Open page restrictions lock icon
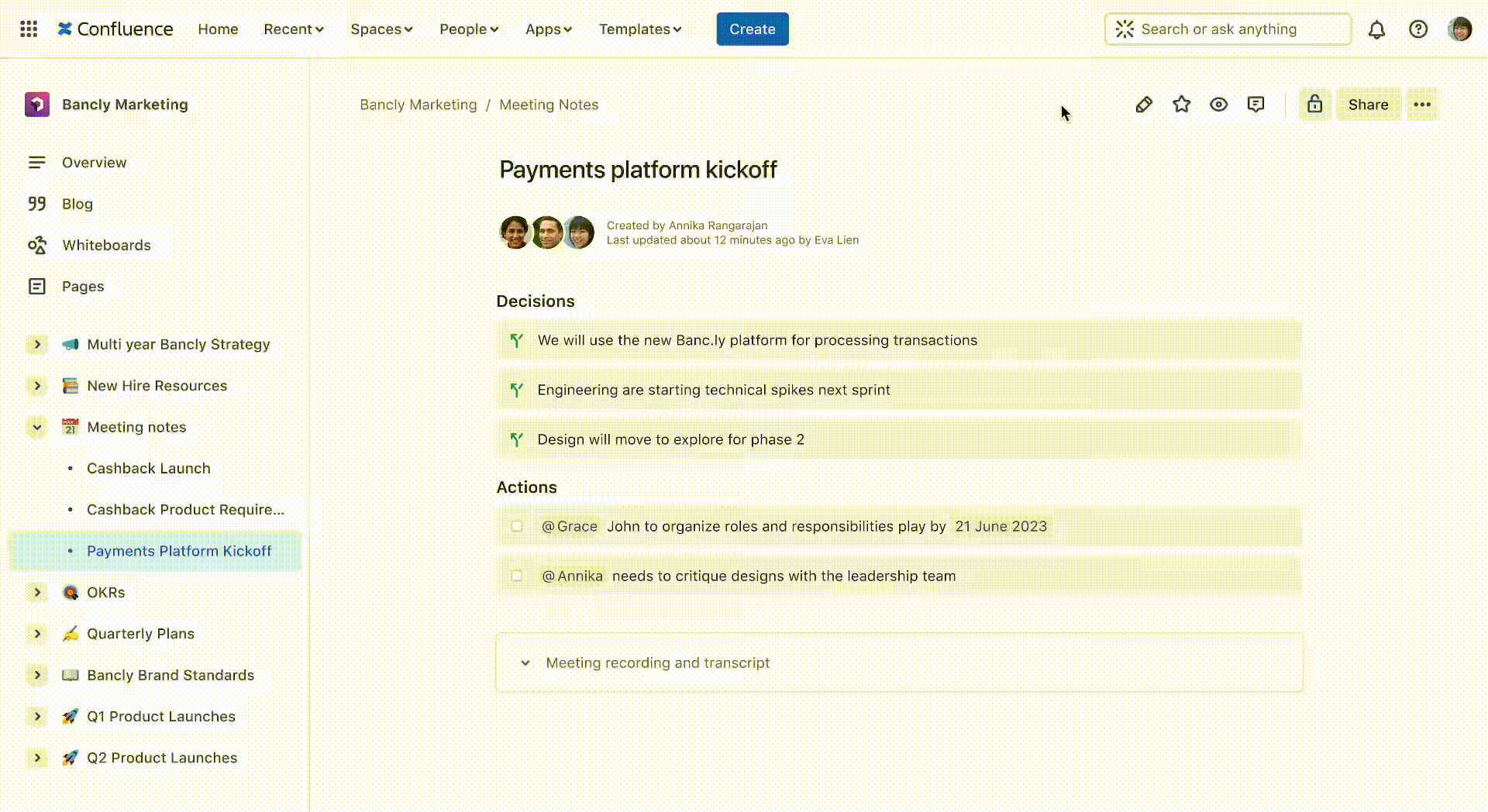The width and height of the screenshot is (1488, 812). click(1315, 105)
